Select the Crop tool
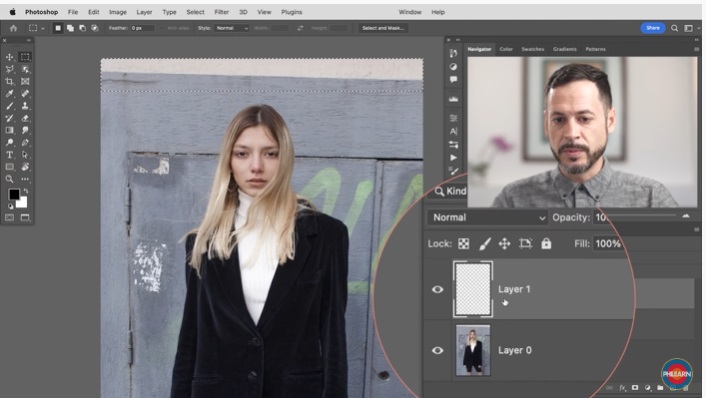Image resolution: width=706 pixels, height=398 pixels. [9, 81]
